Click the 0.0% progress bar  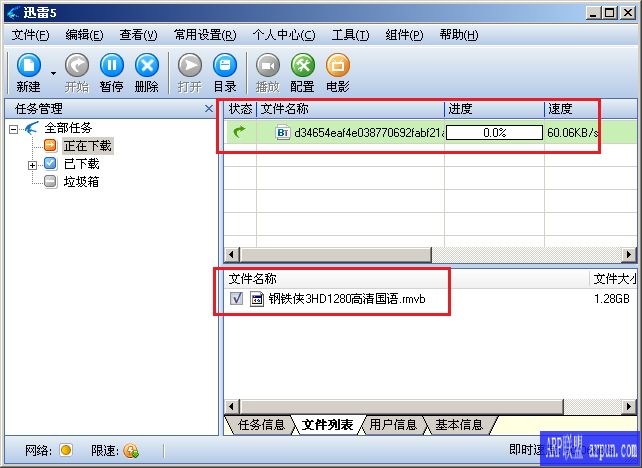(494, 133)
